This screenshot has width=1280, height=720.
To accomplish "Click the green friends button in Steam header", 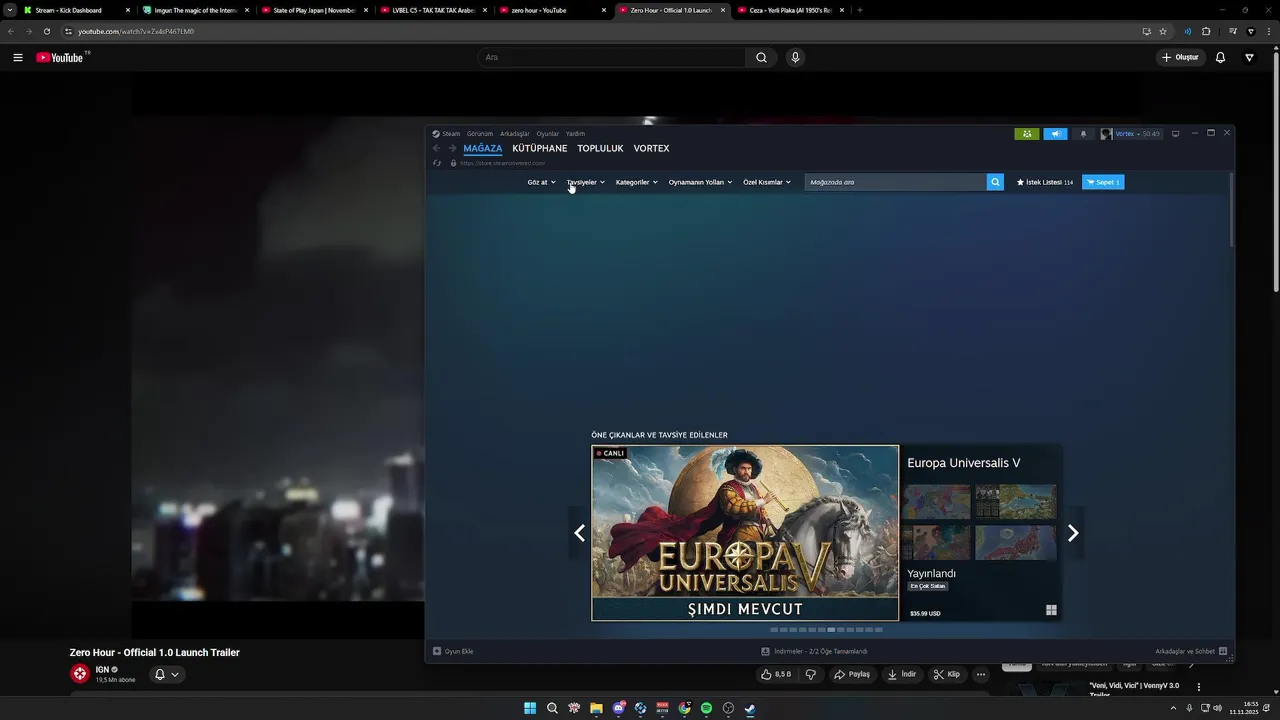I will (x=1027, y=134).
